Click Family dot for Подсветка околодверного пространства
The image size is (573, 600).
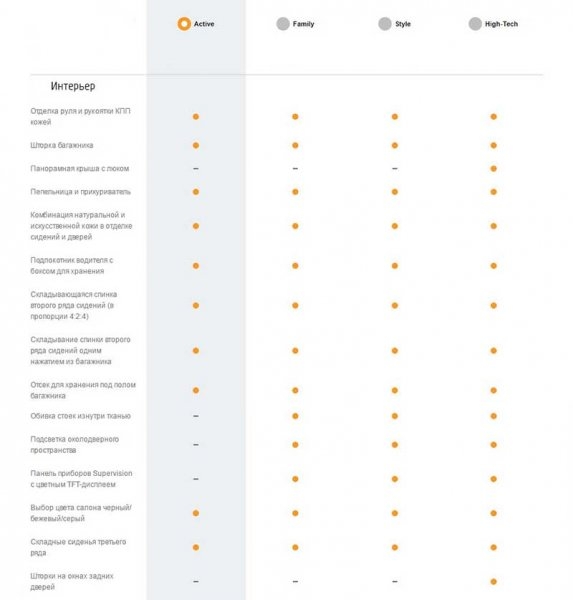pyautogui.click(x=295, y=445)
